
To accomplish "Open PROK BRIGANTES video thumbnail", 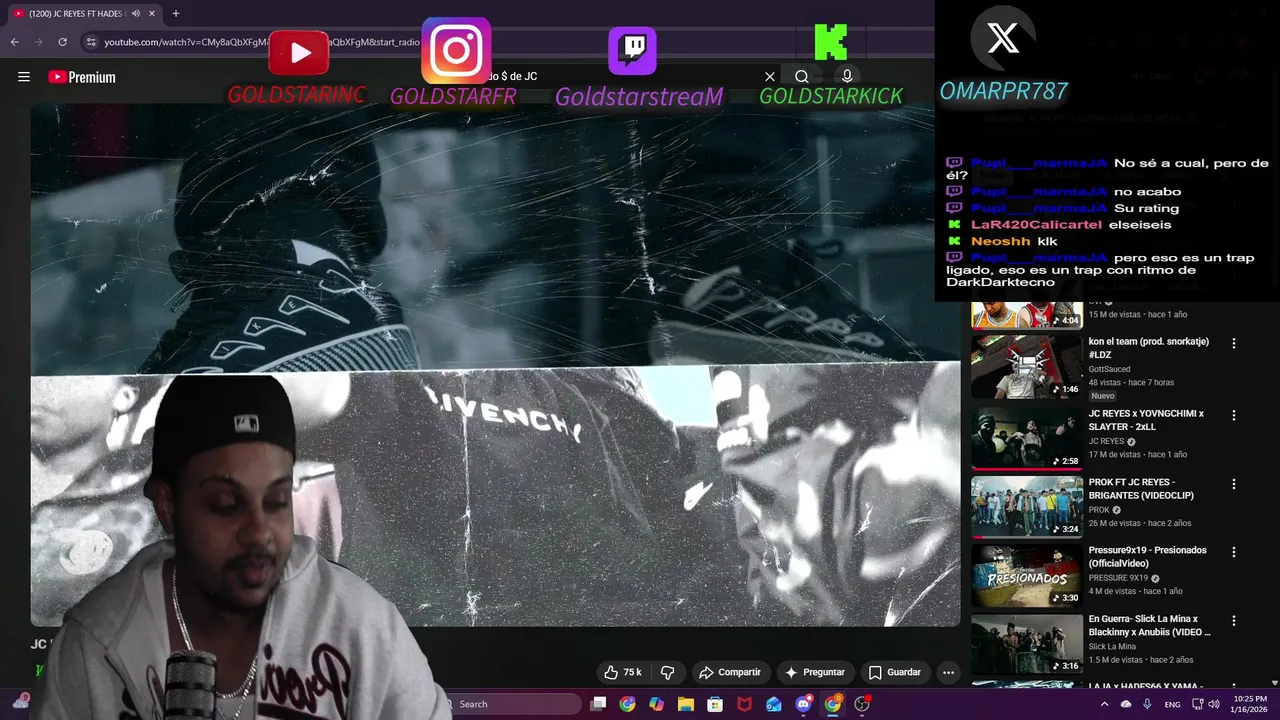I will pos(1027,506).
